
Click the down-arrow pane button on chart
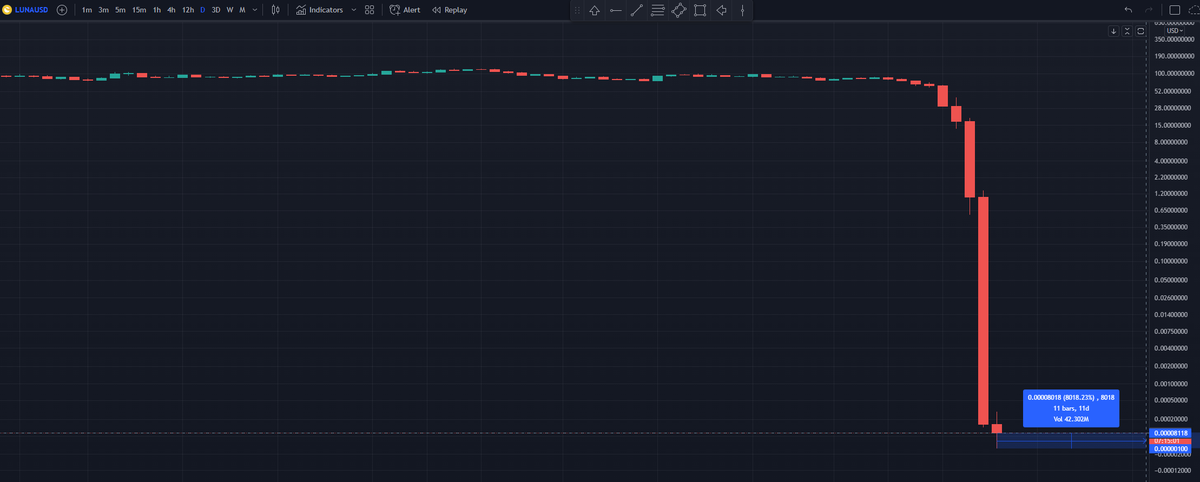(x=1114, y=32)
